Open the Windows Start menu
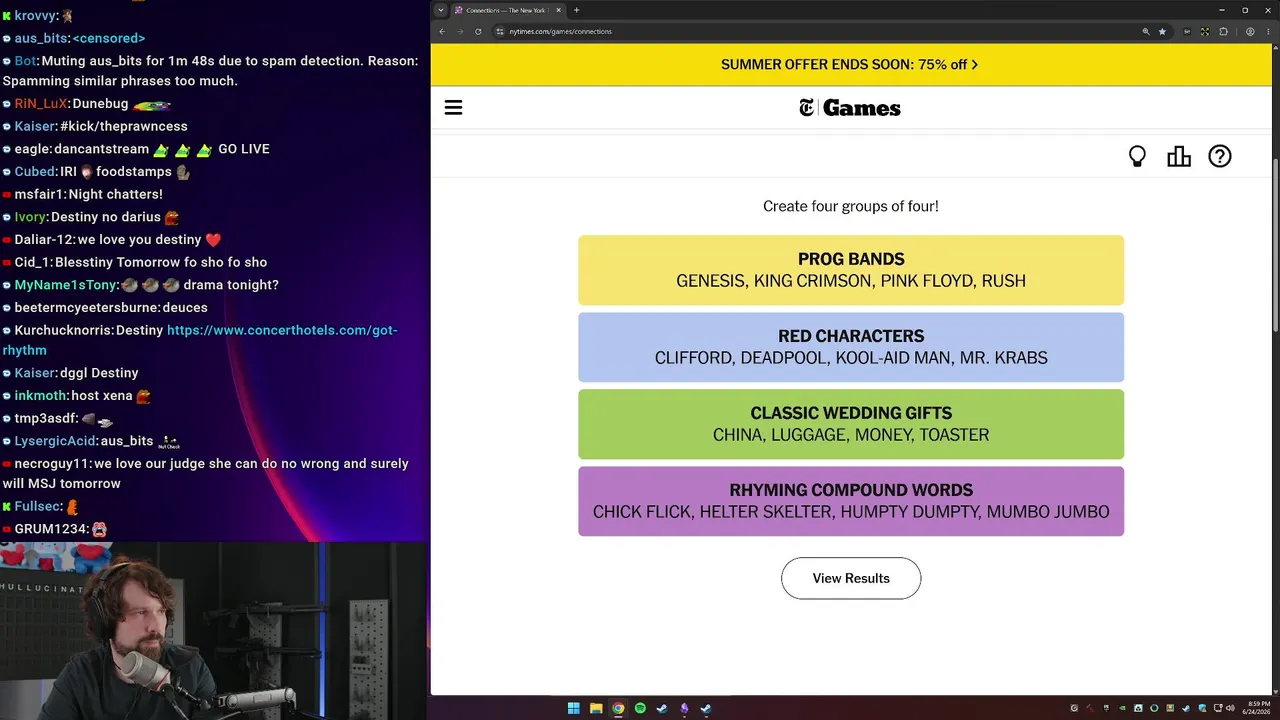This screenshot has width=1280, height=720. (x=574, y=708)
